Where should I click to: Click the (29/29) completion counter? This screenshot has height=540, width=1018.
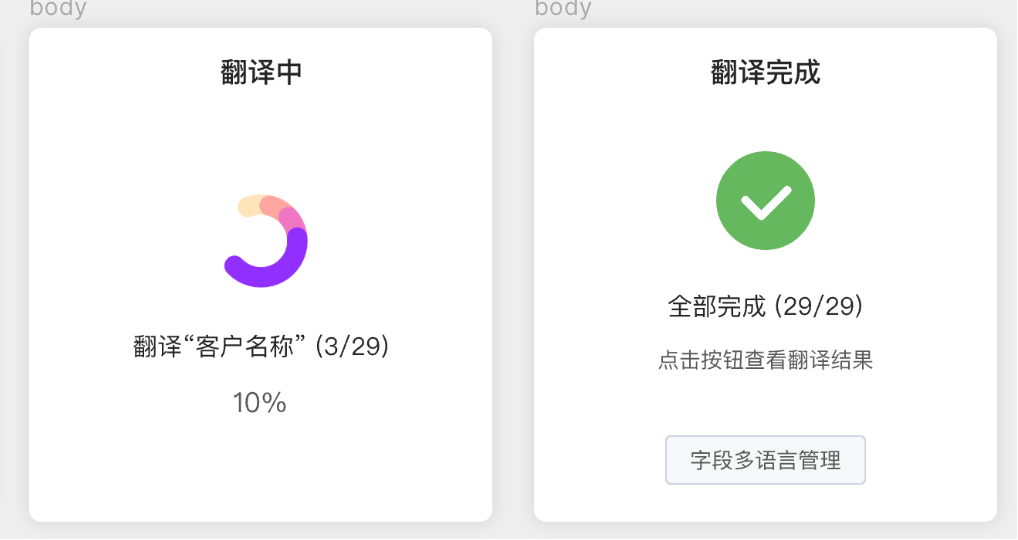coord(819,306)
